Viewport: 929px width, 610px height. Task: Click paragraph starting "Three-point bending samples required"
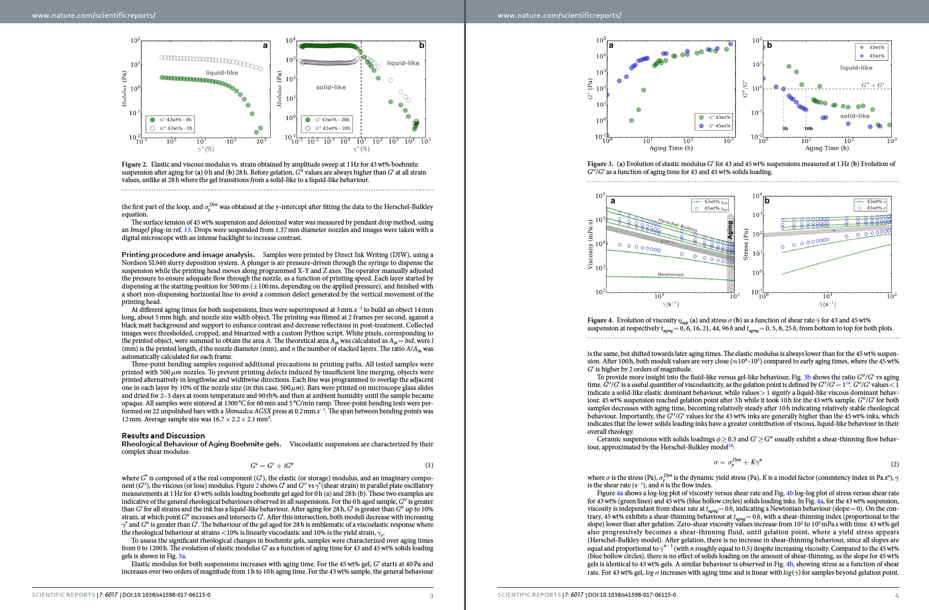click(x=277, y=391)
